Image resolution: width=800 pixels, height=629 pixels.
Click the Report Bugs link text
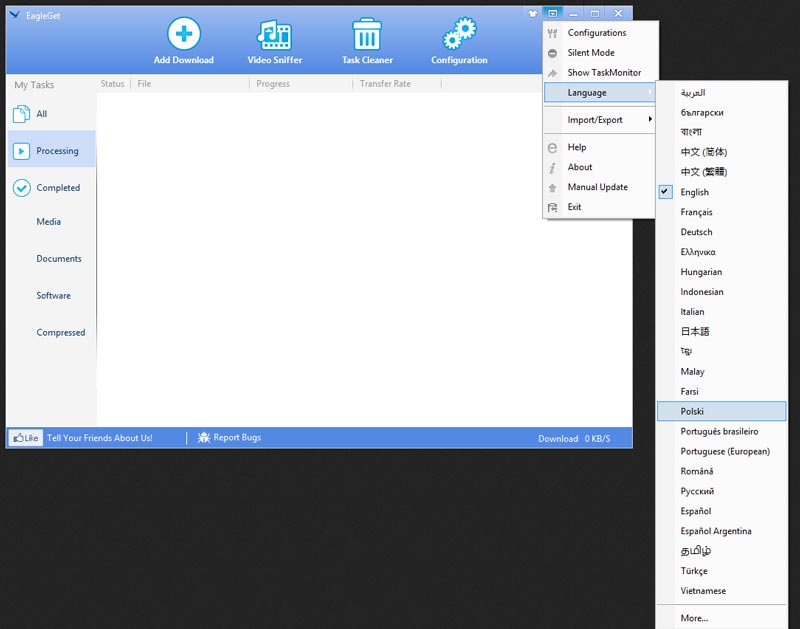[237, 437]
